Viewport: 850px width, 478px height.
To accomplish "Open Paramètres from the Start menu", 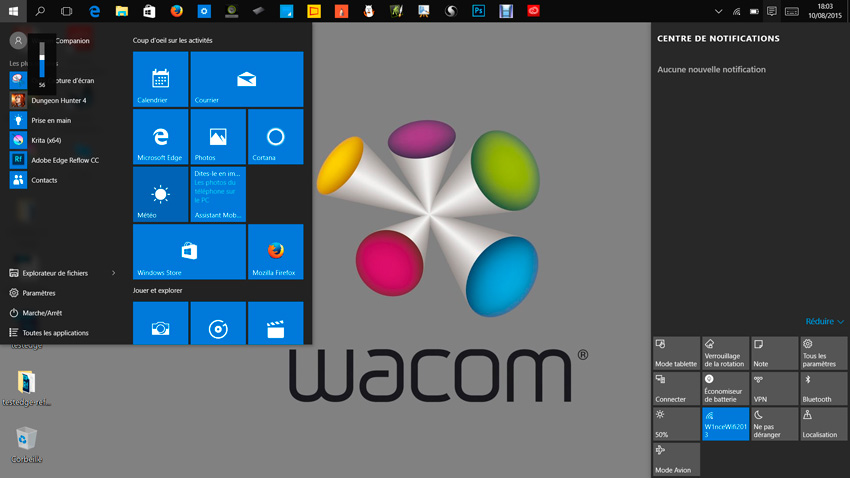I will point(39,293).
